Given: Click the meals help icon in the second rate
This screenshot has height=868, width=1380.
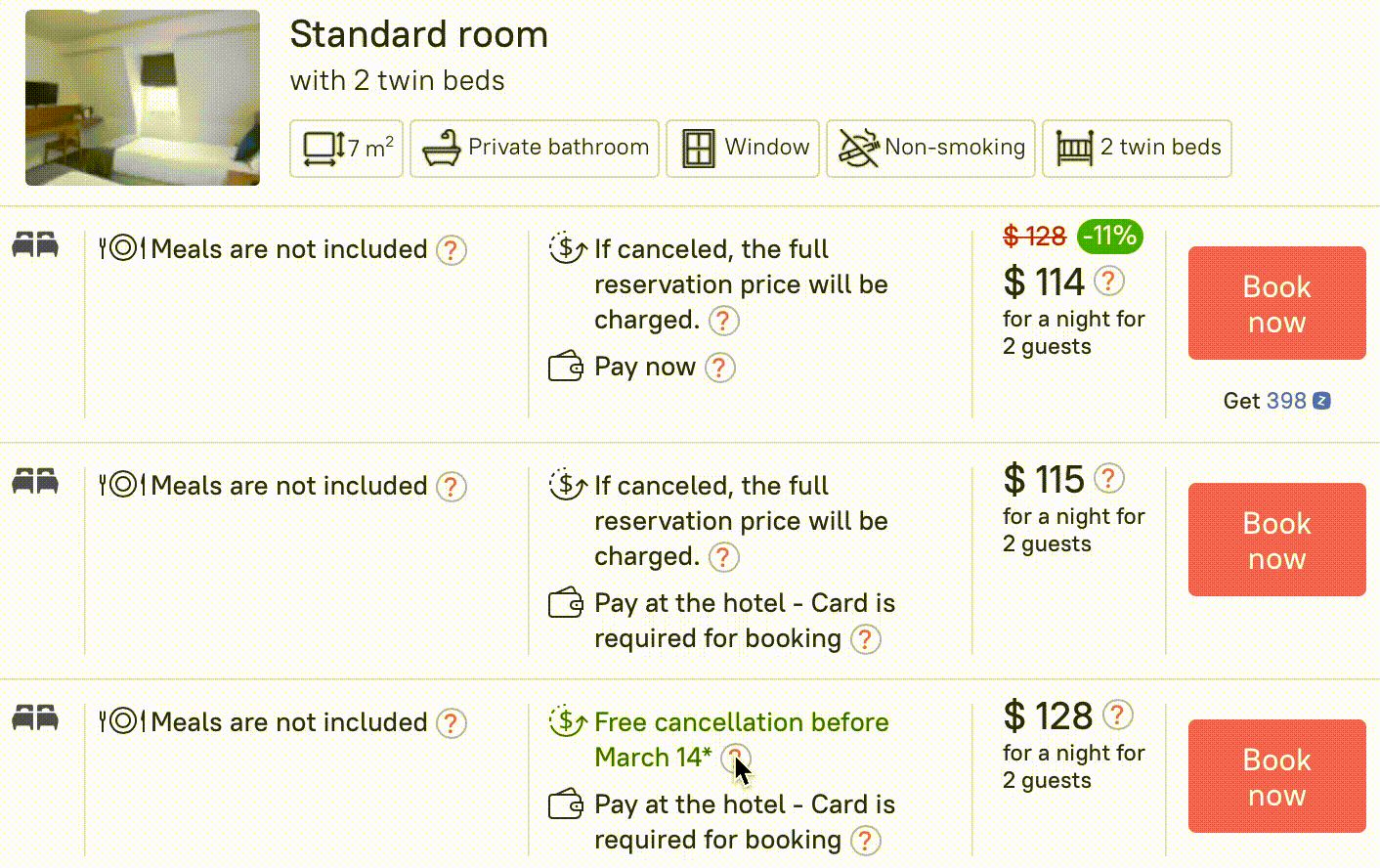Looking at the screenshot, I should point(451,487).
